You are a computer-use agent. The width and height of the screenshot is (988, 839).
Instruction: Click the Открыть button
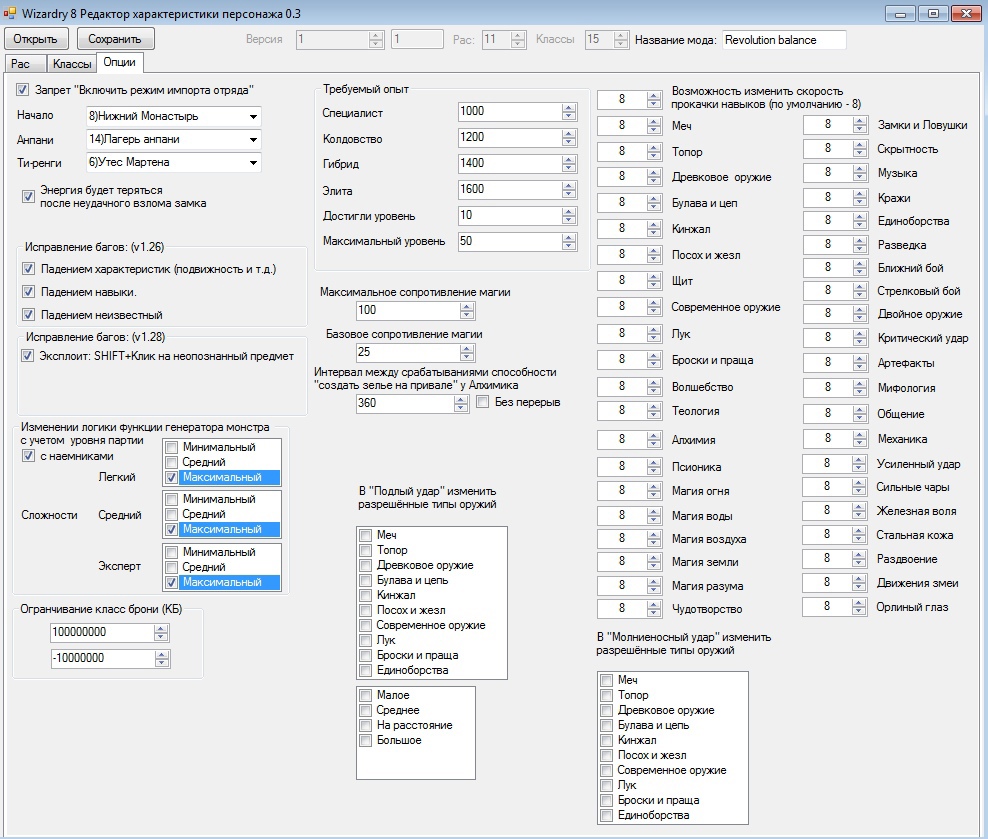click(36, 39)
